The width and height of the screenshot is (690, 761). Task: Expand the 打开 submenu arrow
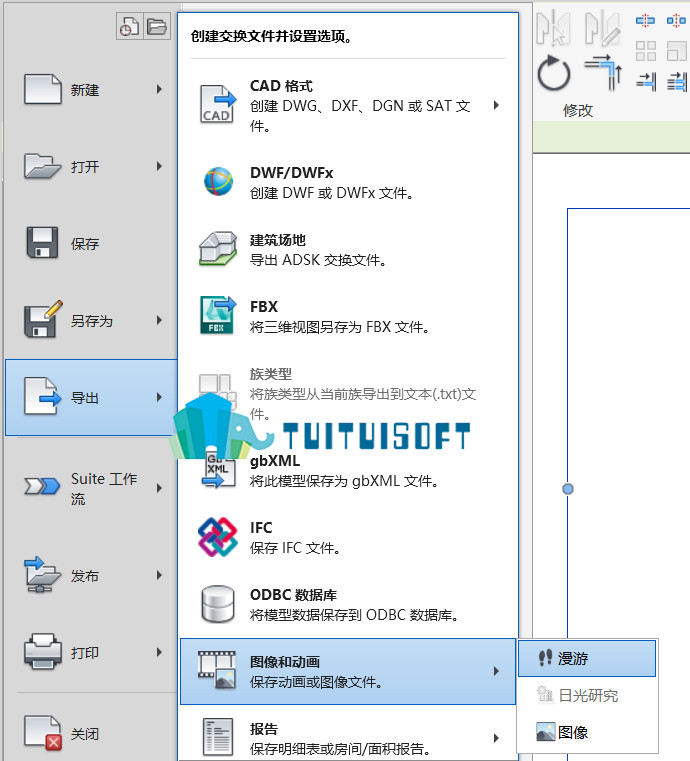(159, 166)
